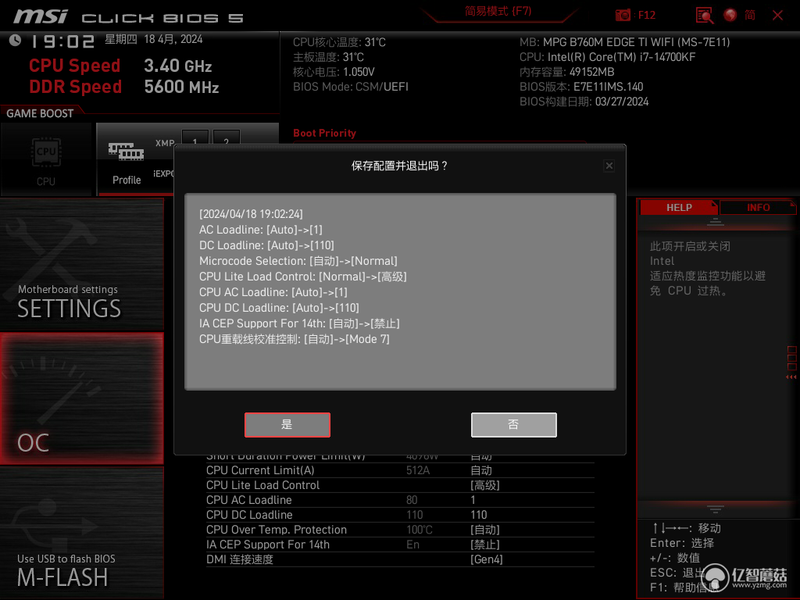
Task: Click the CPU Speed 3.40 GHz readout
Action: click(120, 66)
